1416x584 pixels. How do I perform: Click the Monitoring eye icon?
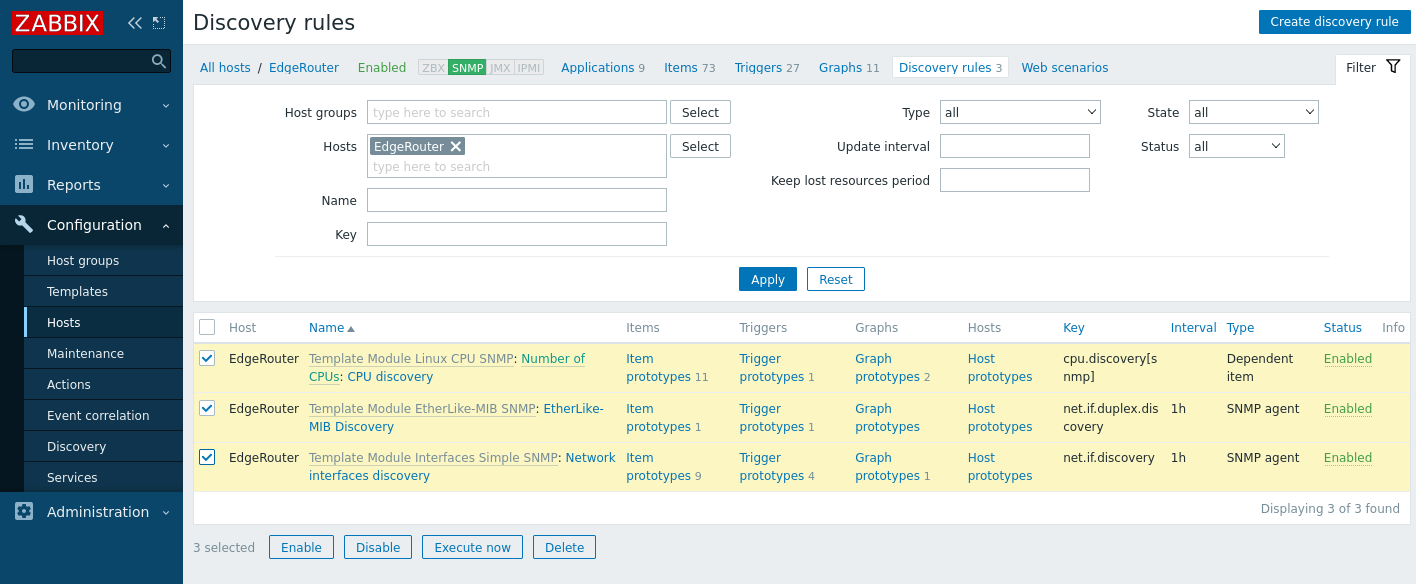(x=24, y=105)
